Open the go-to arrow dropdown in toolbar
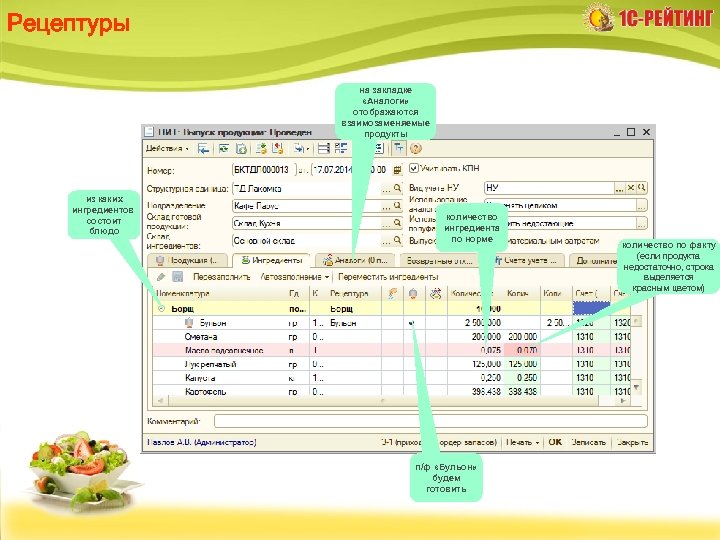The image size is (720, 540). (301, 148)
